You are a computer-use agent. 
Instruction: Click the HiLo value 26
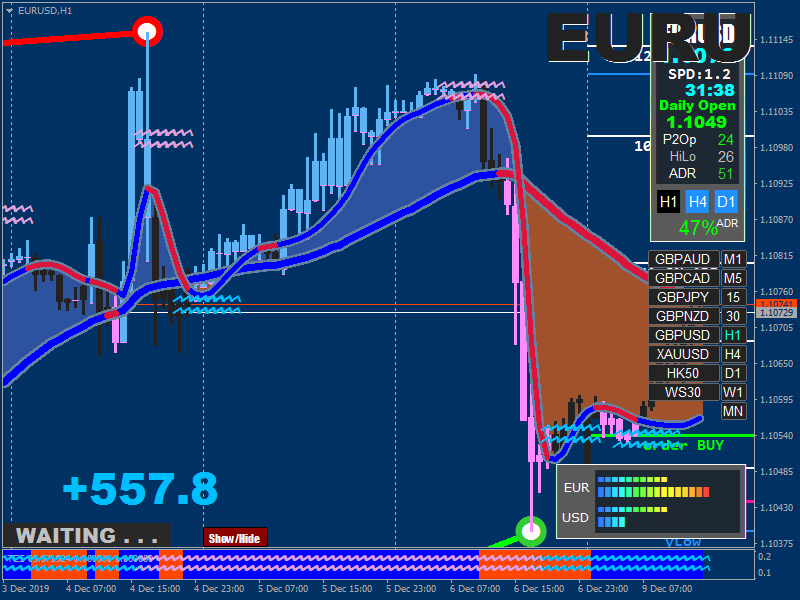pyautogui.click(x=725, y=157)
